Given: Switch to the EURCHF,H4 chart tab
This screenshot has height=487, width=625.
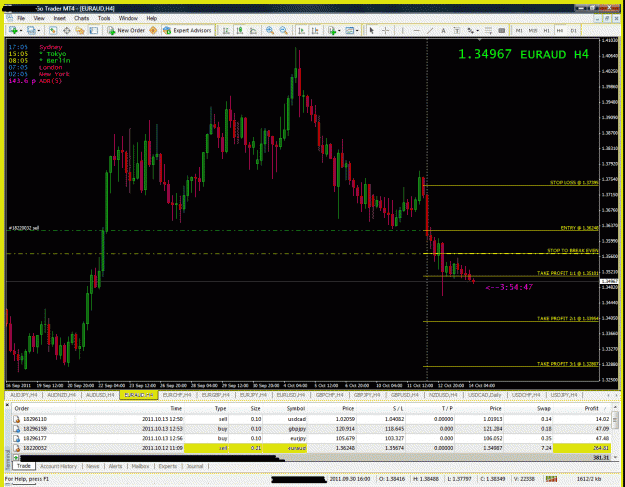Looking at the screenshot, I should click(x=177, y=395).
